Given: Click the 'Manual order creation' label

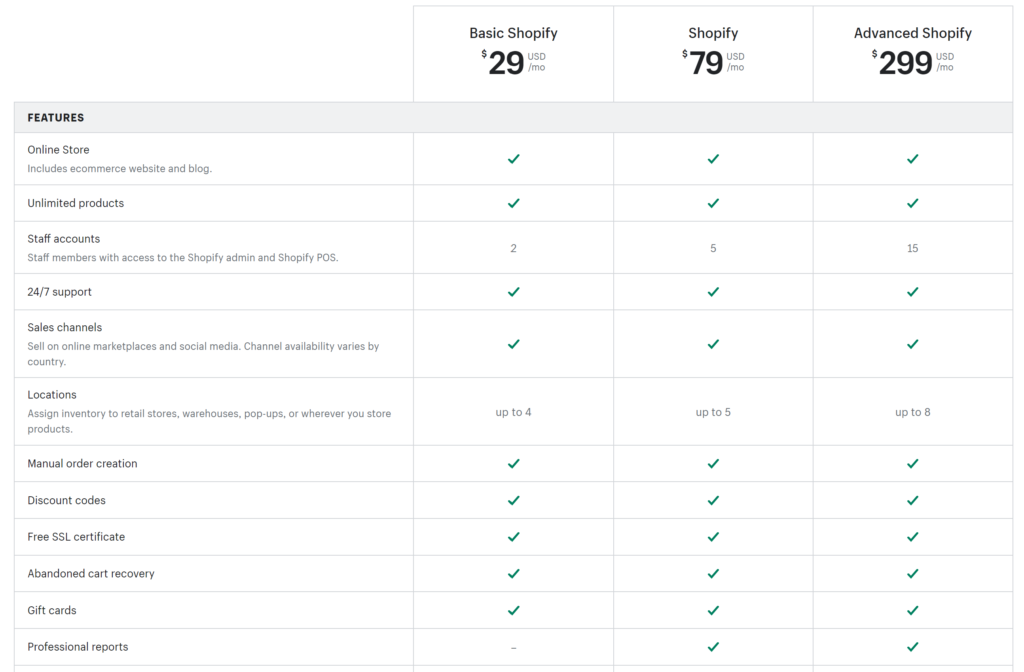Looking at the screenshot, I should tap(82, 464).
